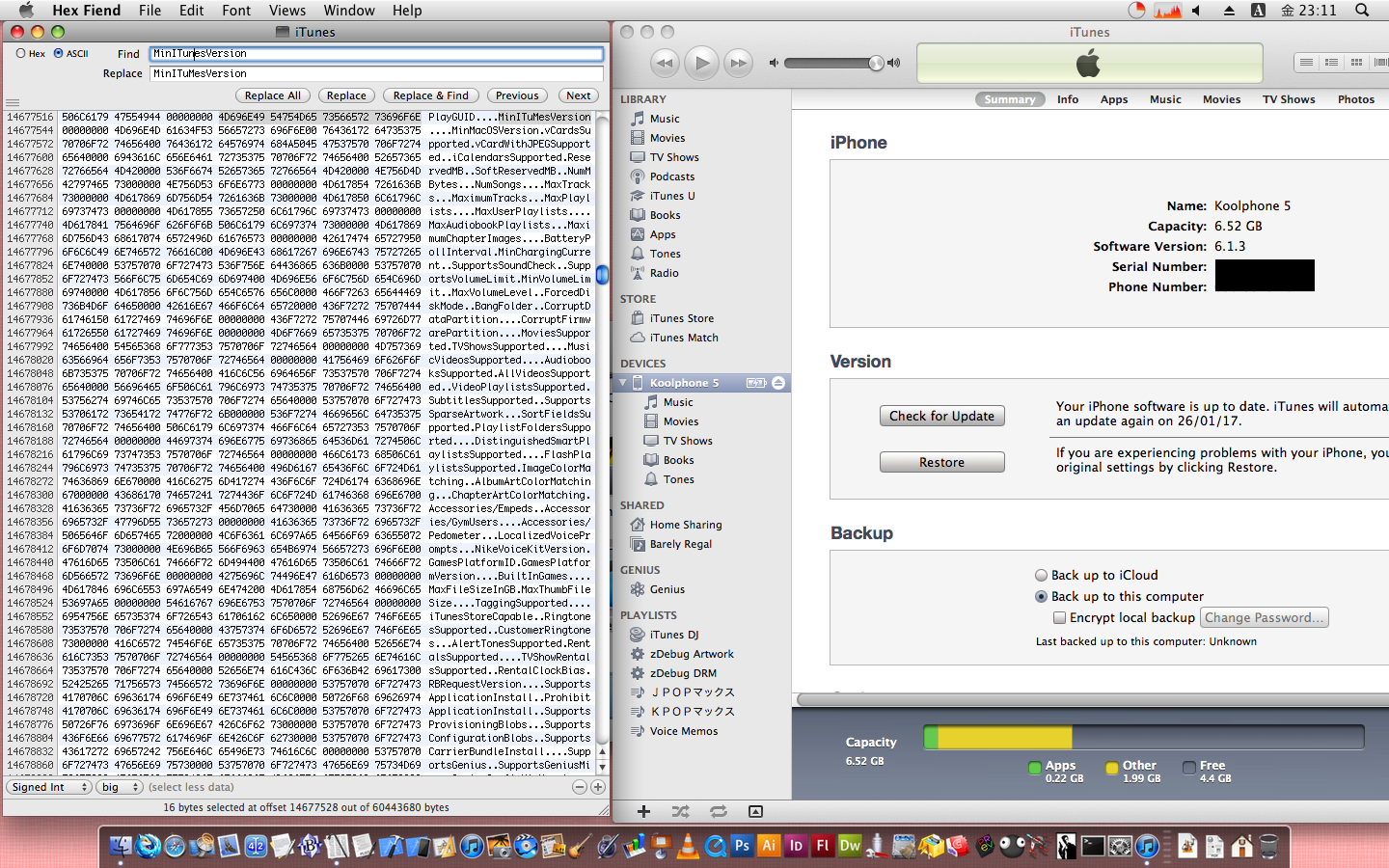Enable Encrypt local backup checkbox
The image size is (1389, 868).
1059,618
